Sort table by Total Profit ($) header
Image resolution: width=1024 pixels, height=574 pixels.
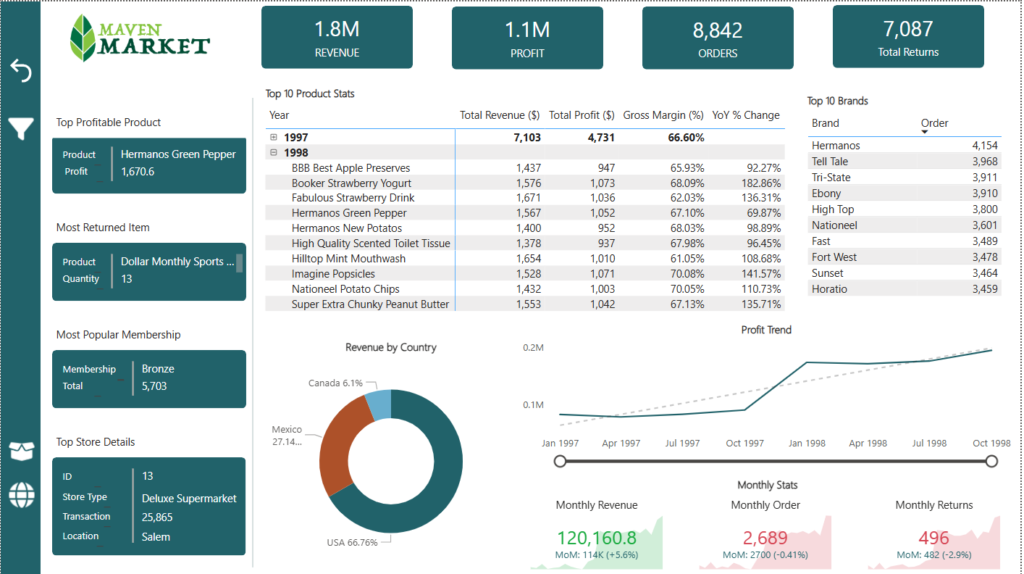[x=581, y=115]
